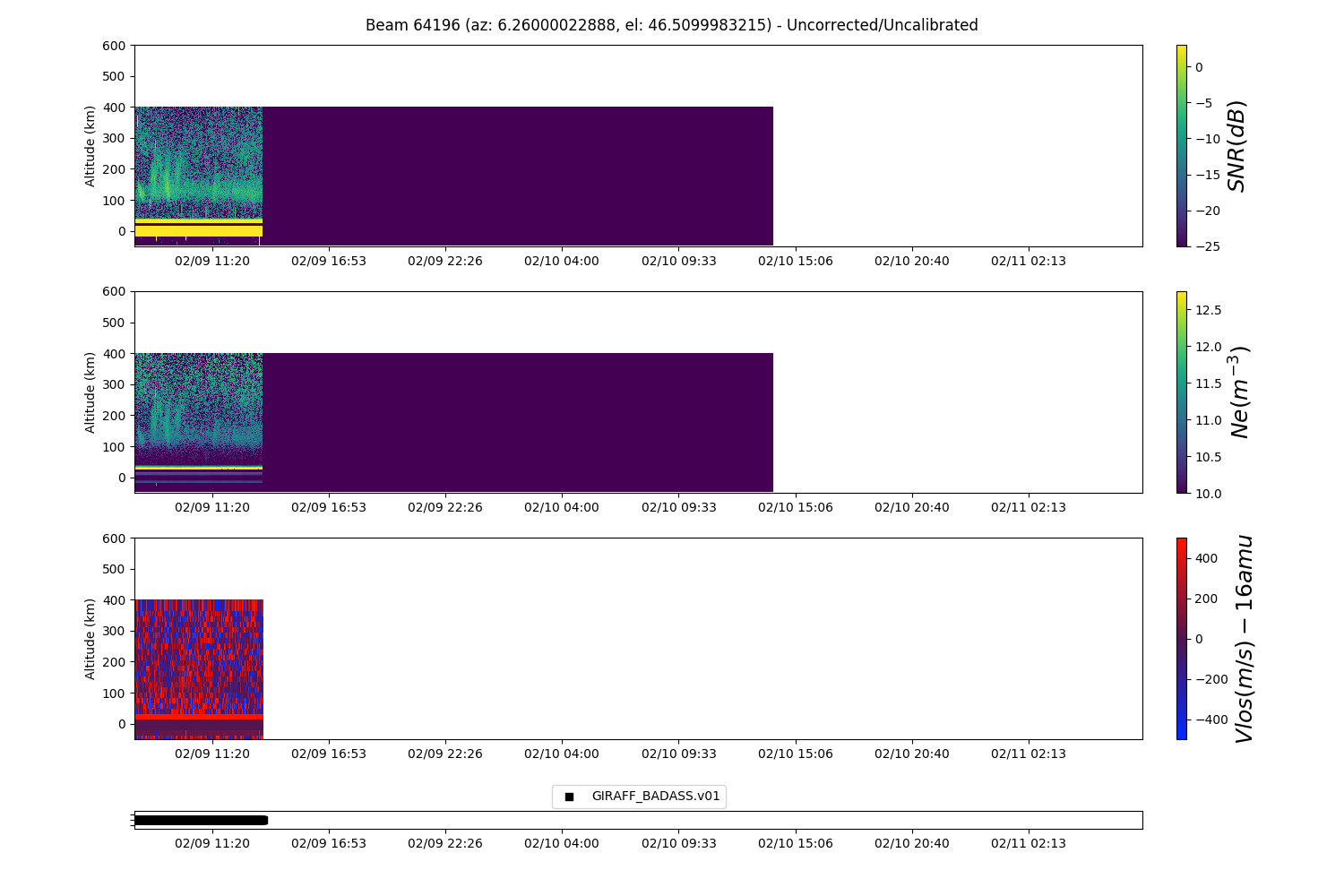This screenshot has width=1344, height=896.
Task: Click the 02/10 15:06 tick under Ne panel
Action: point(796,507)
